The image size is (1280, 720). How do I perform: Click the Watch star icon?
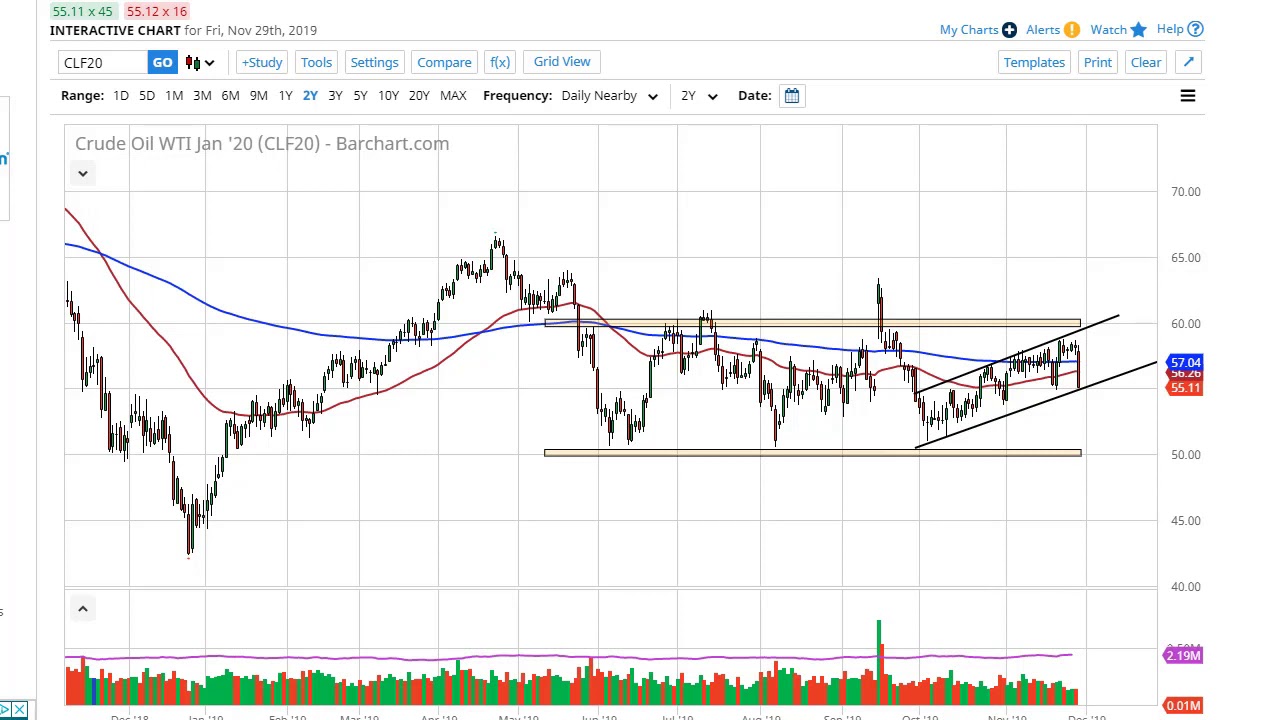1138,30
